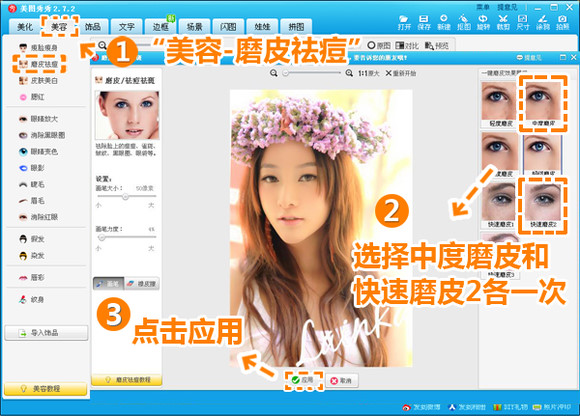Adjust the 画笔大小 brush size slider

126,196
